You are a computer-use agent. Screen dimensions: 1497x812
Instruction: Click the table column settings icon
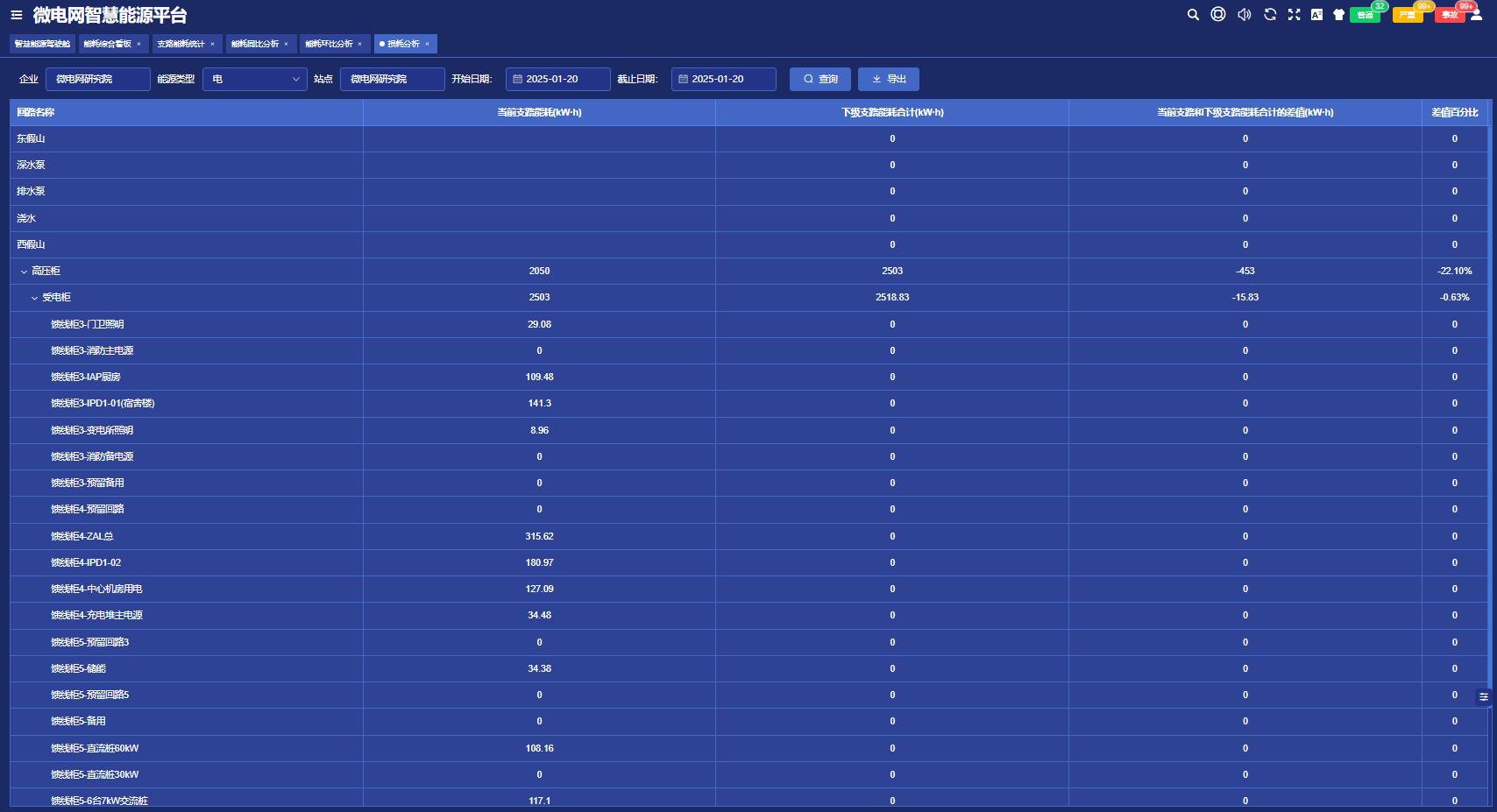pyautogui.click(x=1484, y=697)
